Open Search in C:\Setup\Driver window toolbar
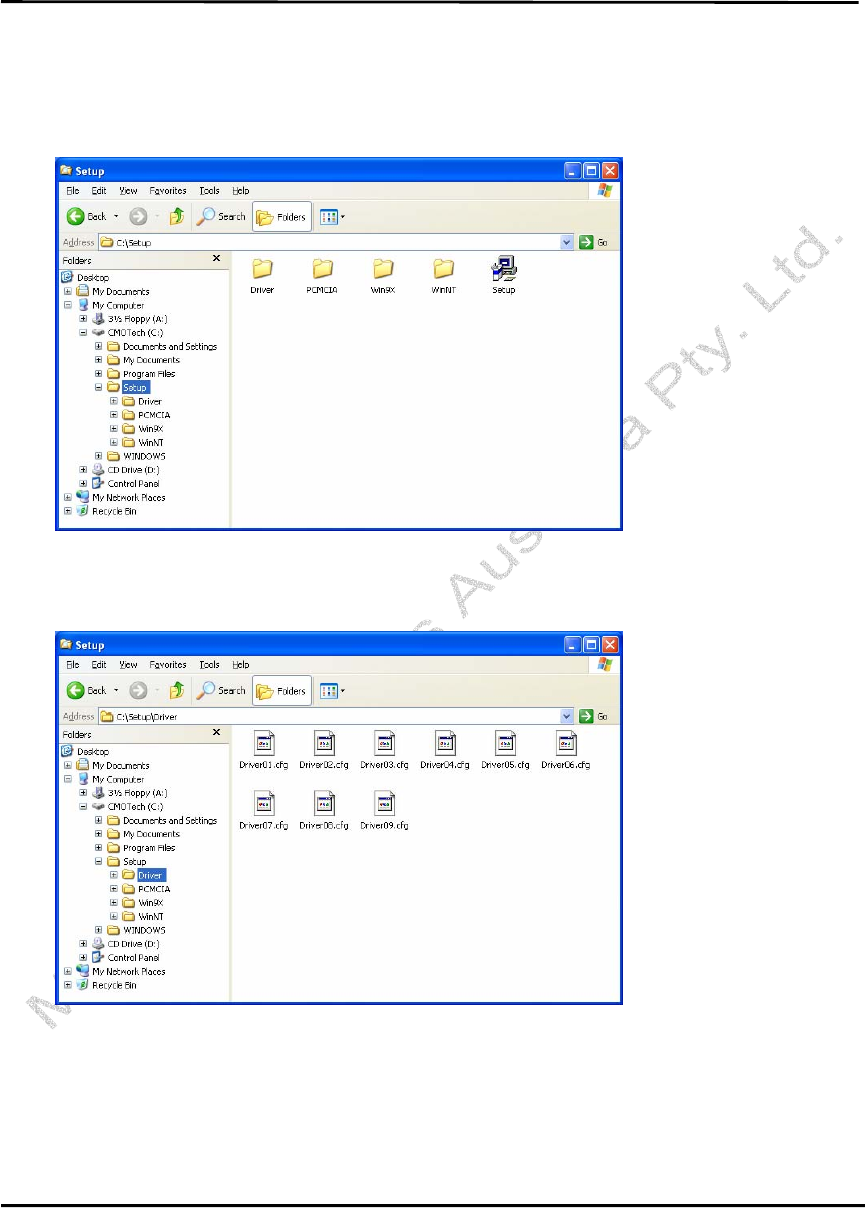 point(221,690)
